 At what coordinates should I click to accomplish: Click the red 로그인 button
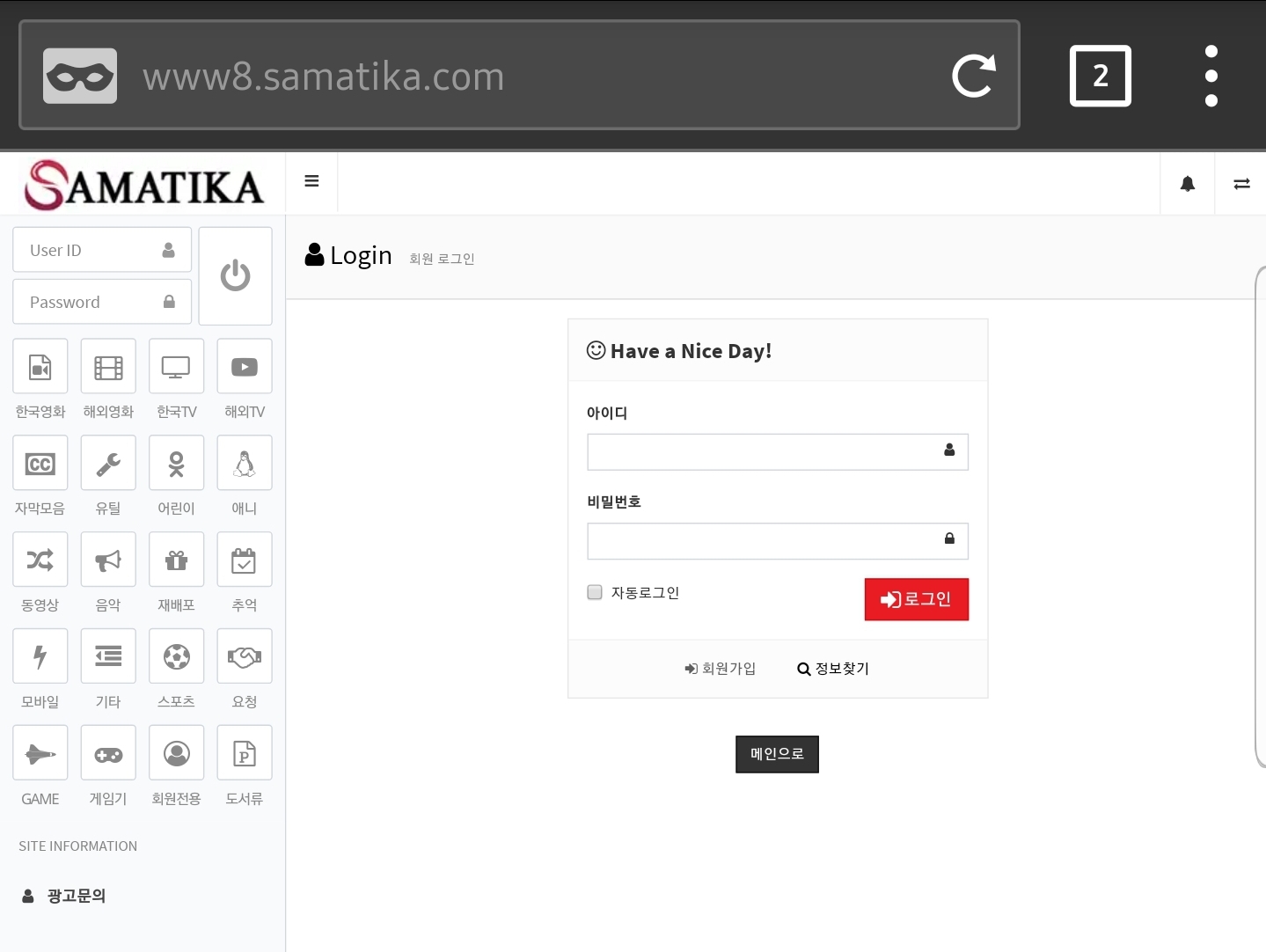(x=917, y=599)
